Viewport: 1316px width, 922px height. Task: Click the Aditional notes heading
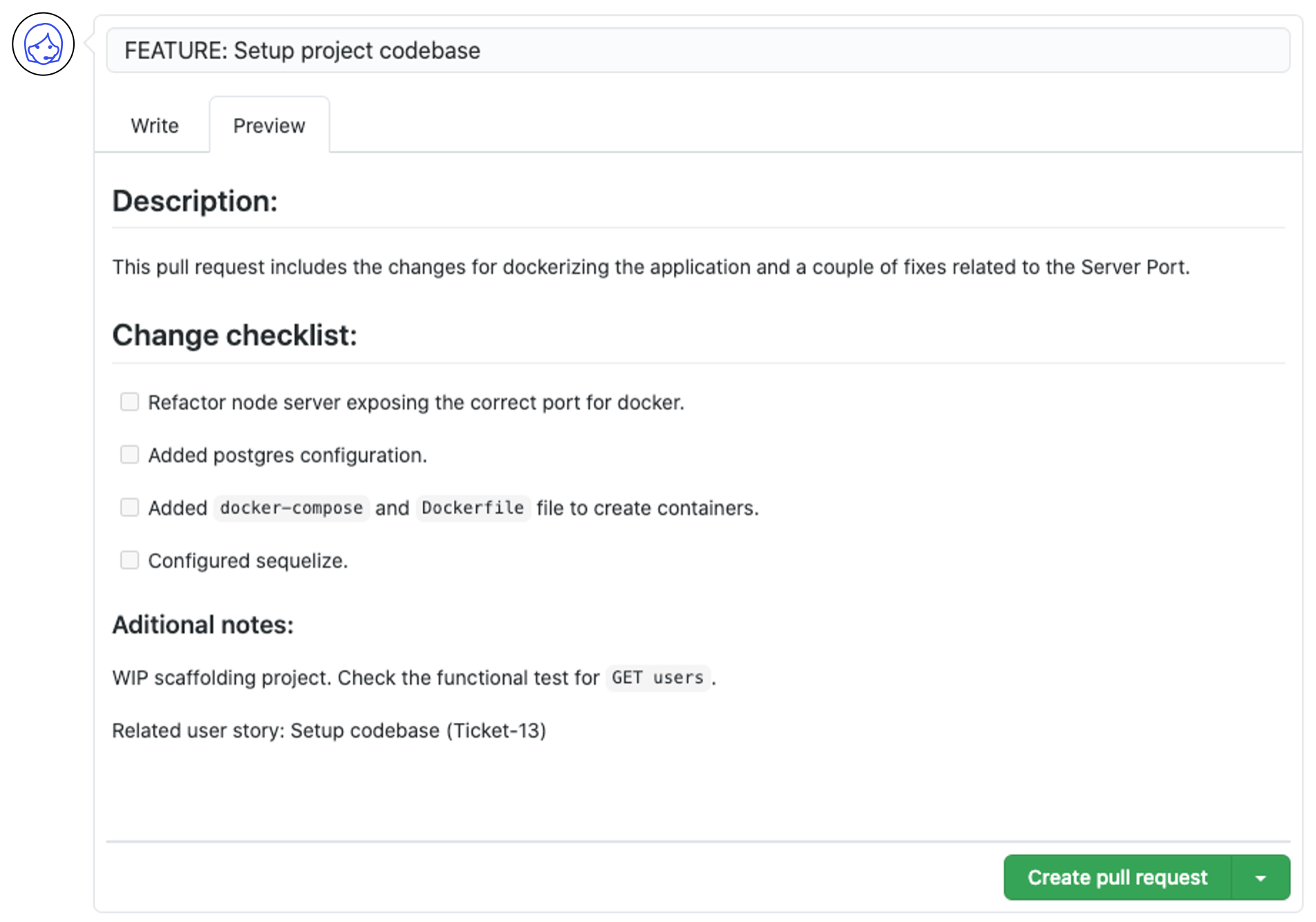pos(203,625)
